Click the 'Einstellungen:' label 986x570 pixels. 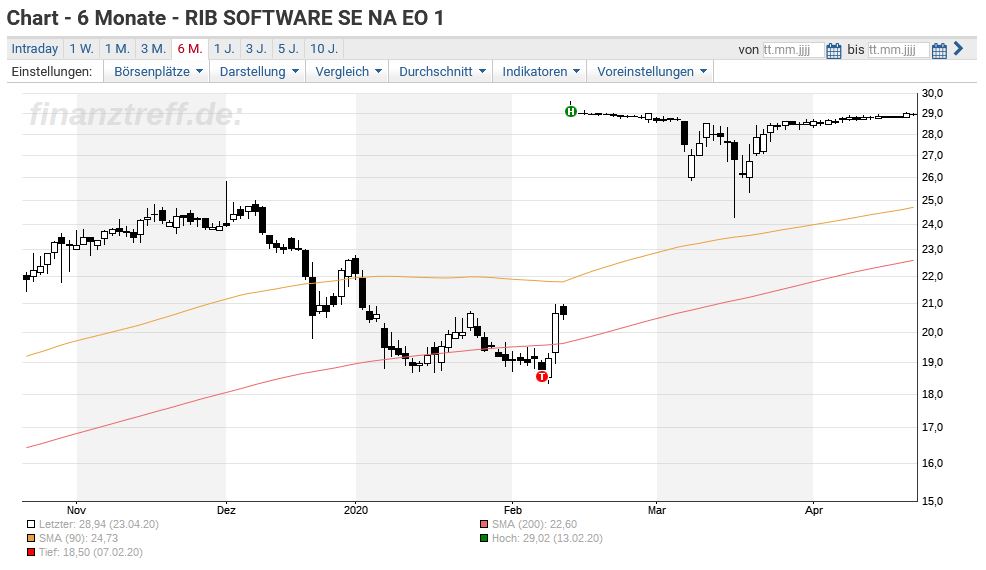coord(52,72)
